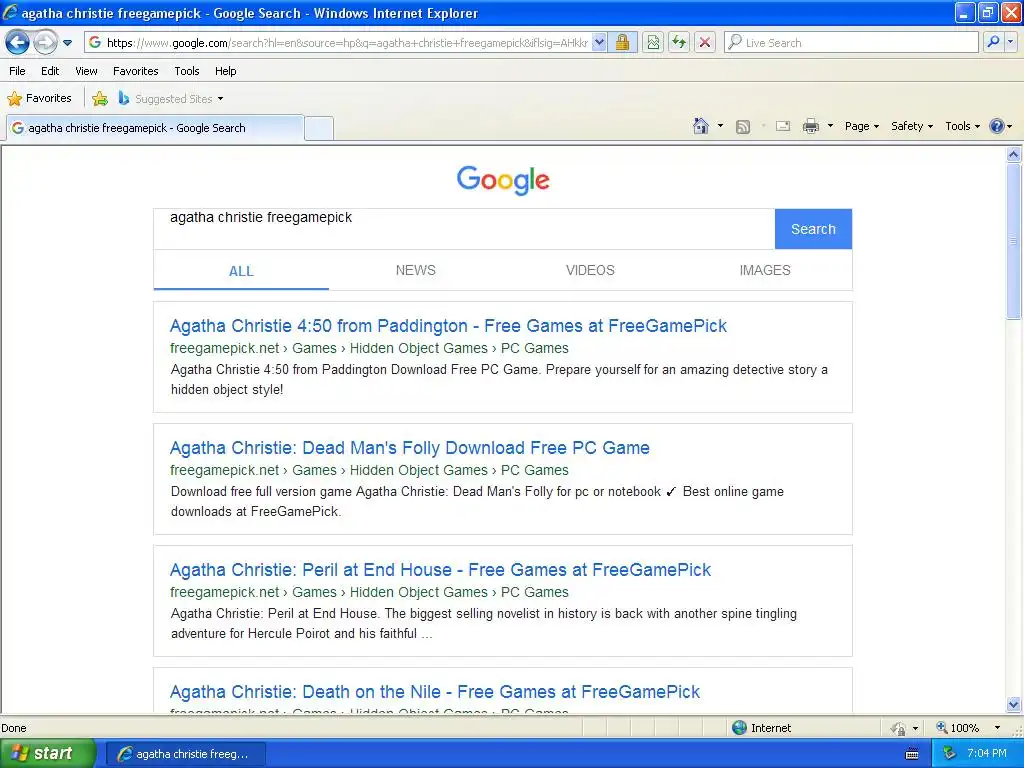Open recent pages dropdown next to Forward

point(67,43)
